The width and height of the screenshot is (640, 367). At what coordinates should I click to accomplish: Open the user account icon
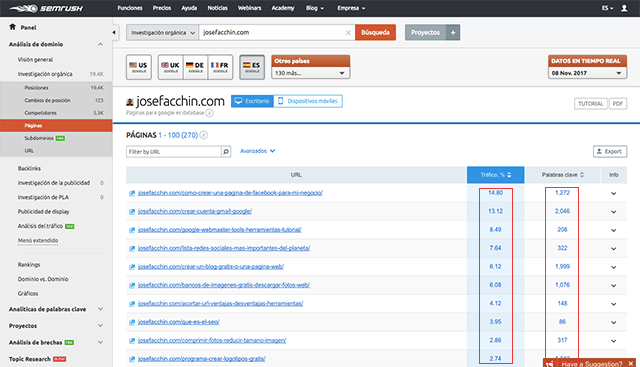point(624,8)
